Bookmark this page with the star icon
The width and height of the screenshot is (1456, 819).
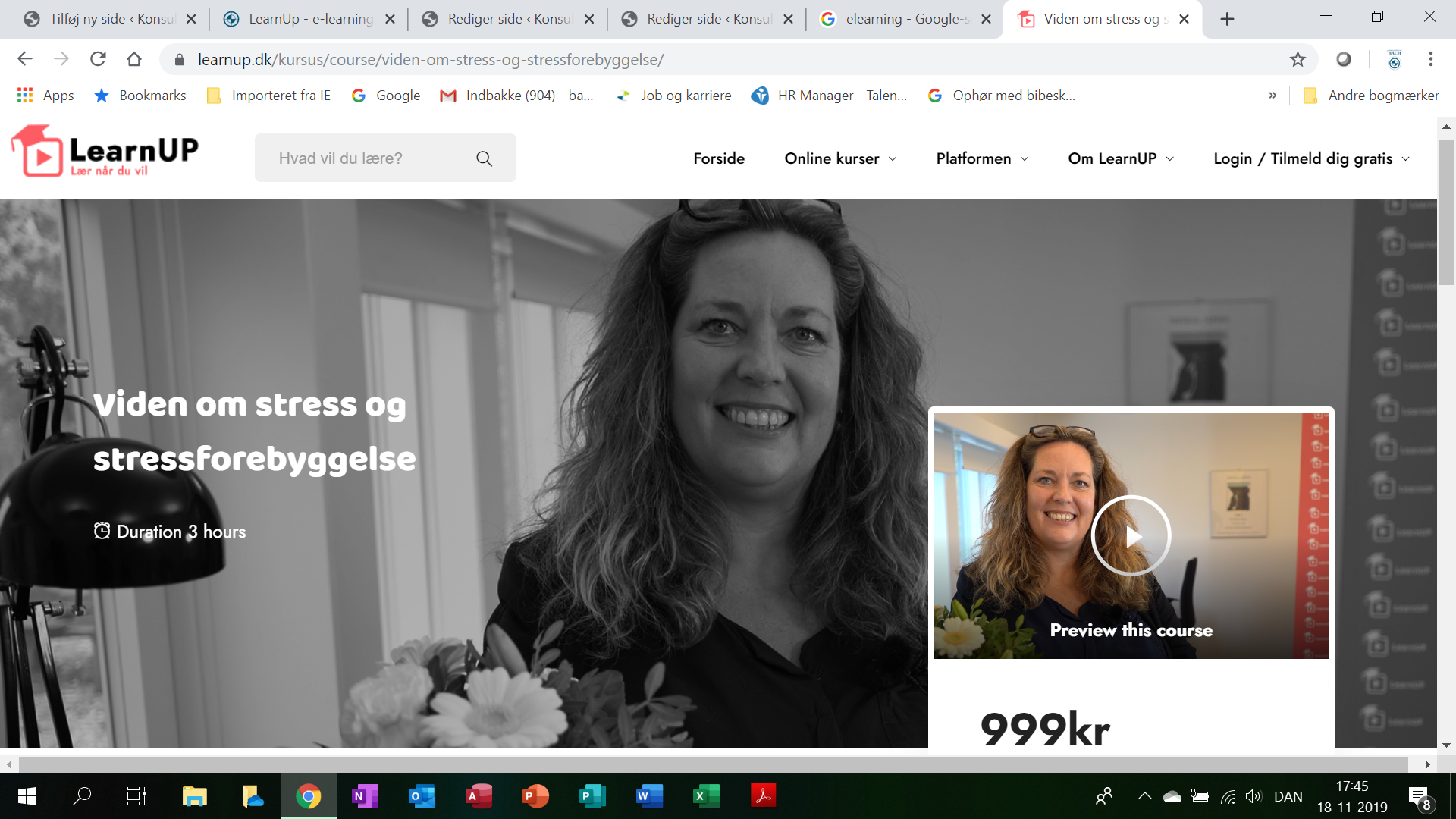click(x=1298, y=59)
